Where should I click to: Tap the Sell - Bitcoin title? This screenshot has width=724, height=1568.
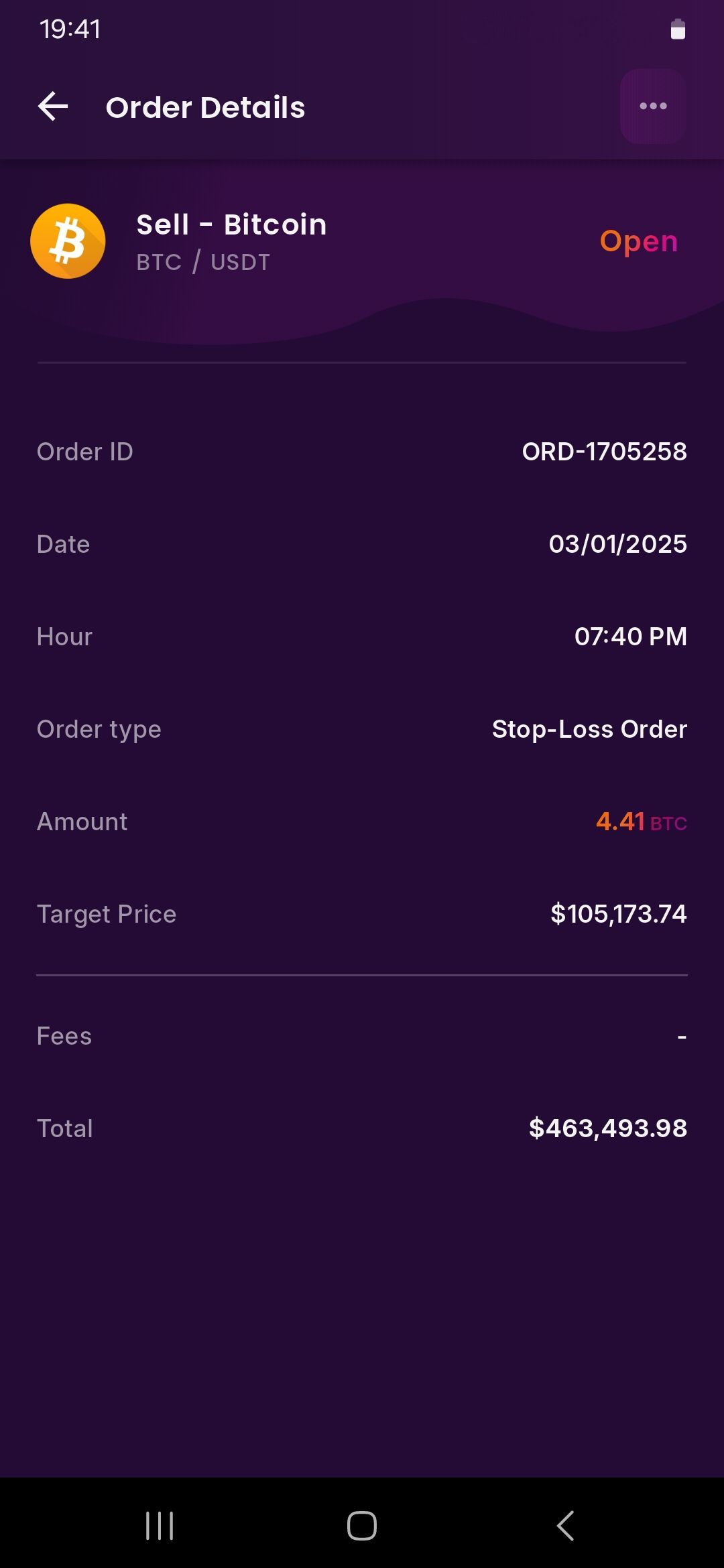coord(231,224)
